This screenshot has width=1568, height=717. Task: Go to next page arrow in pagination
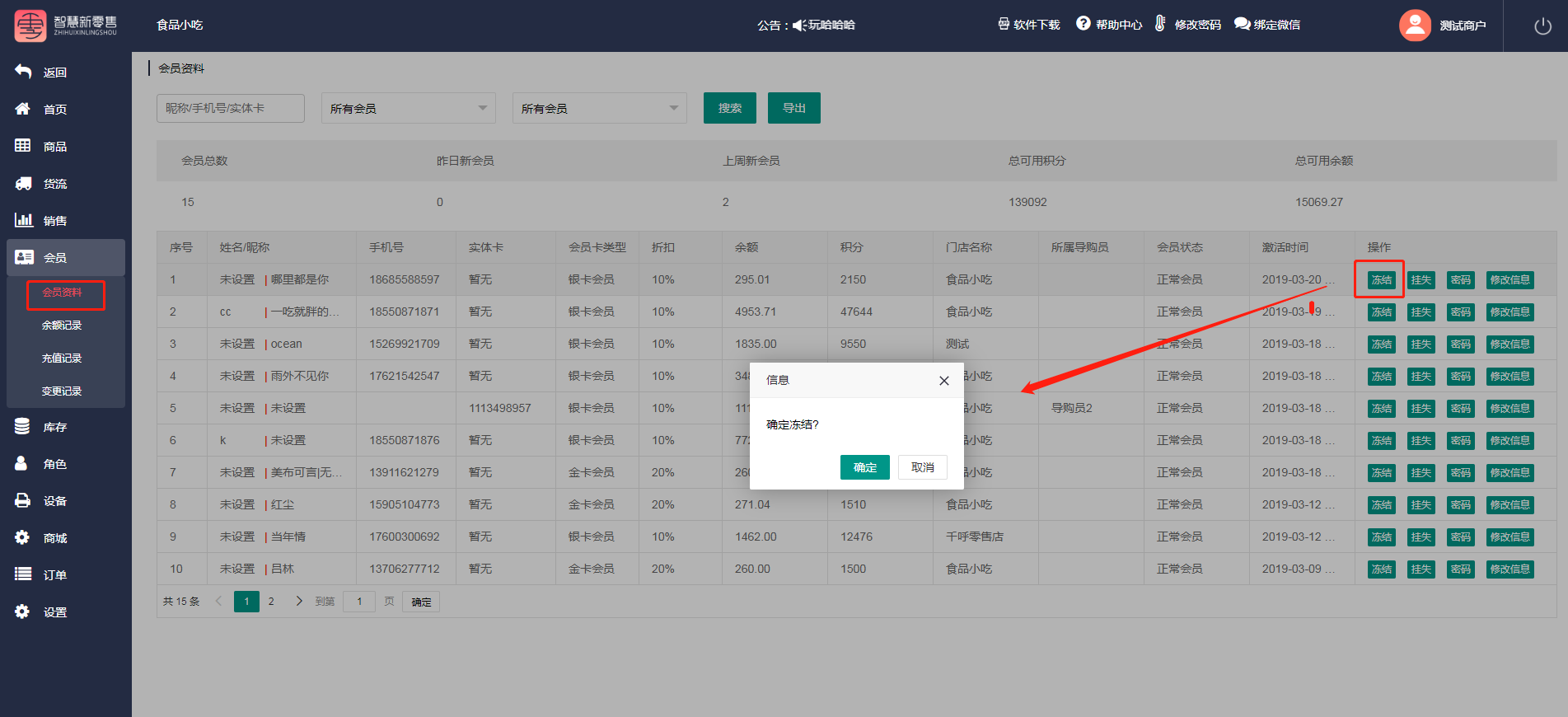tap(298, 602)
